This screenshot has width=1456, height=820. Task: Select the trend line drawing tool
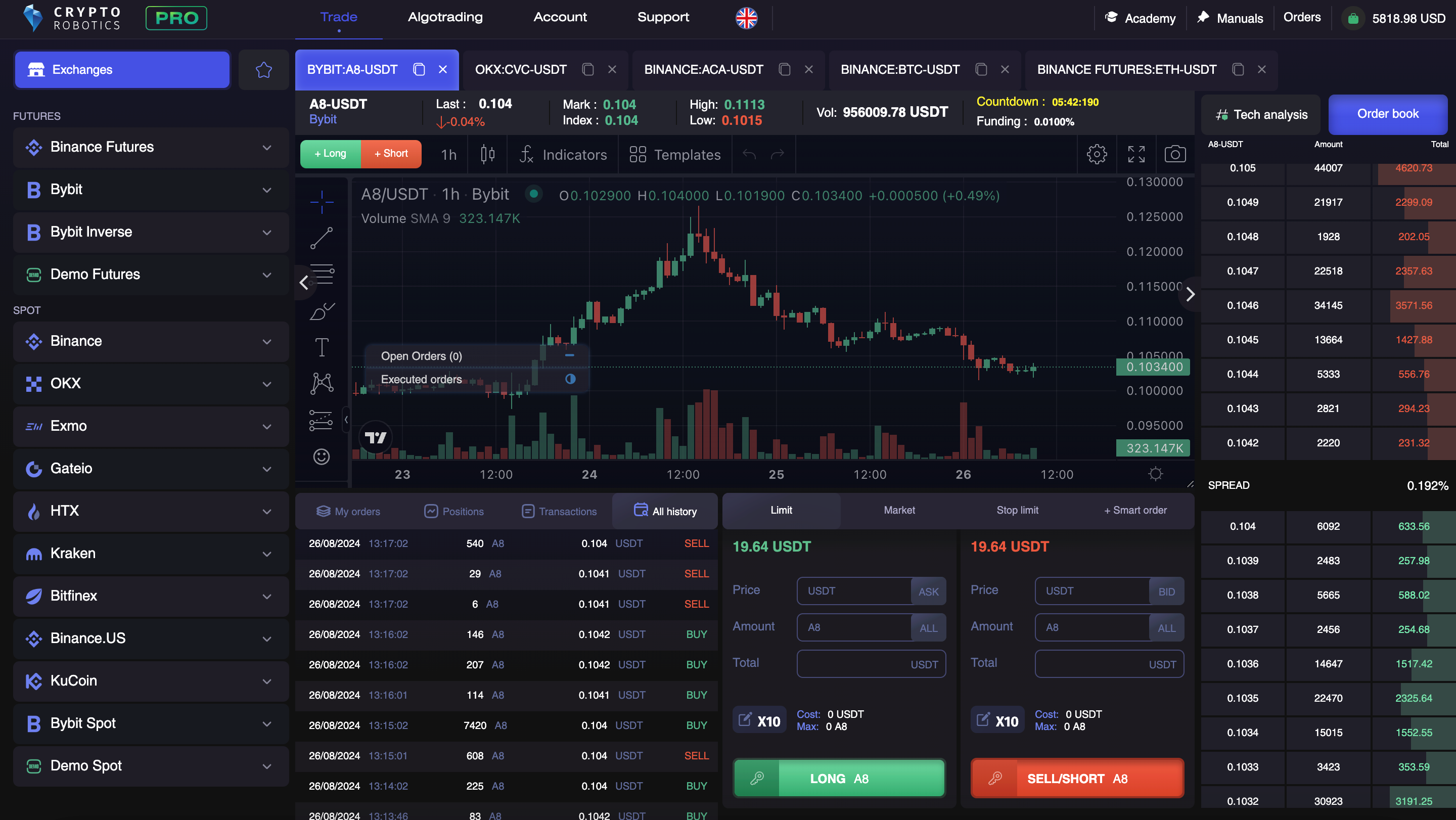pos(322,238)
